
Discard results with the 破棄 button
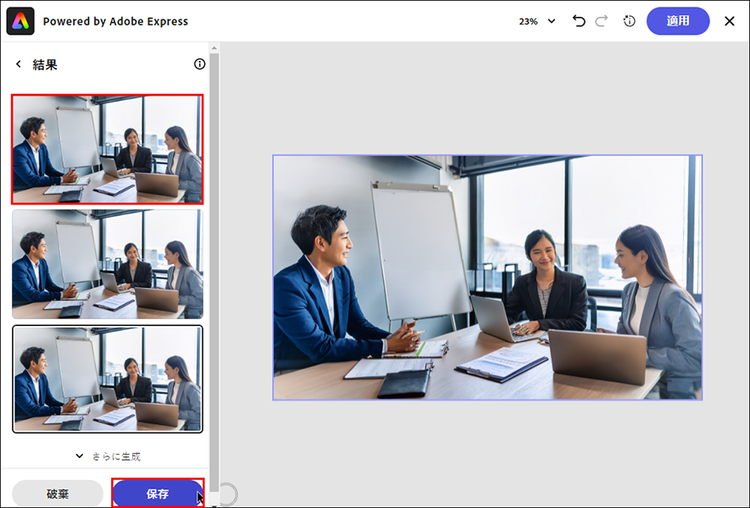pos(57,494)
